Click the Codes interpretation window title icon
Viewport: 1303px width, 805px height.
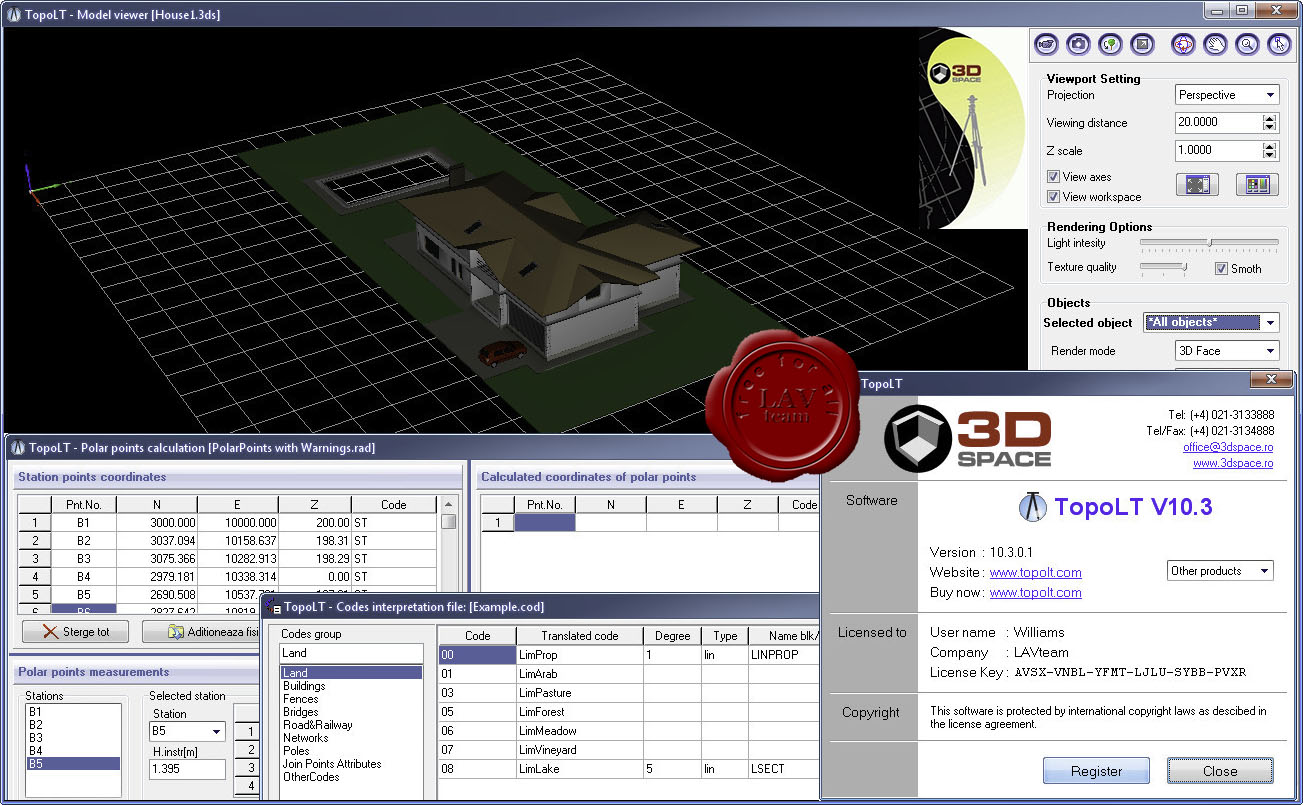click(273, 606)
